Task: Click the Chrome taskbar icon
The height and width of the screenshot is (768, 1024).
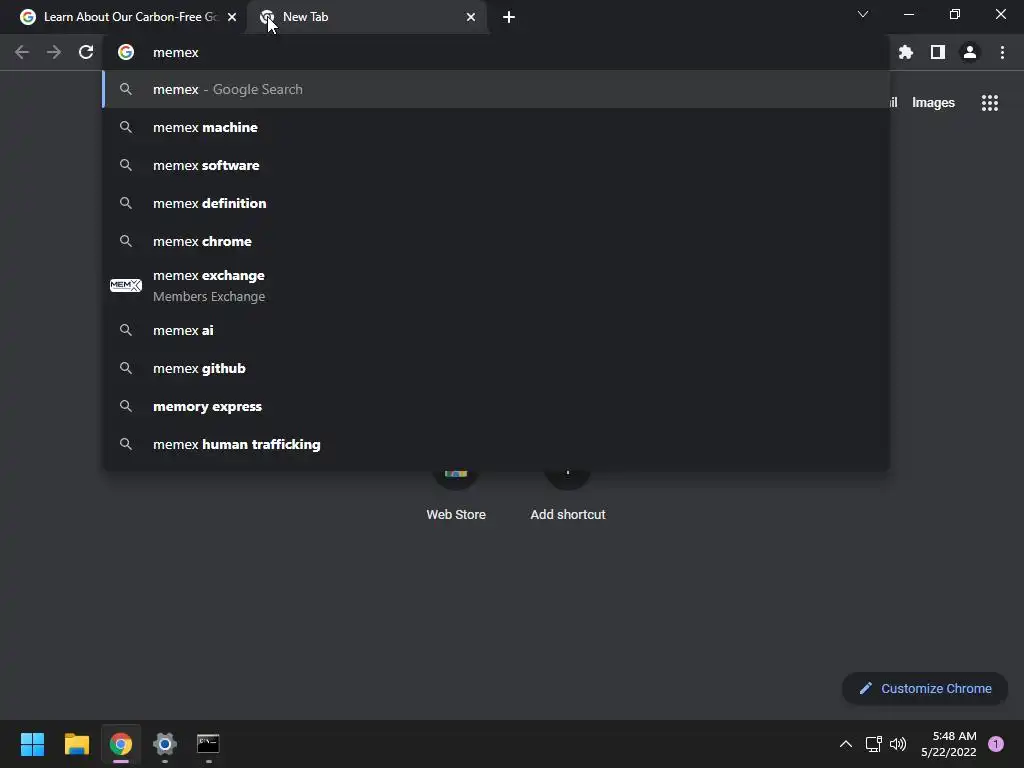Action: [121, 744]
